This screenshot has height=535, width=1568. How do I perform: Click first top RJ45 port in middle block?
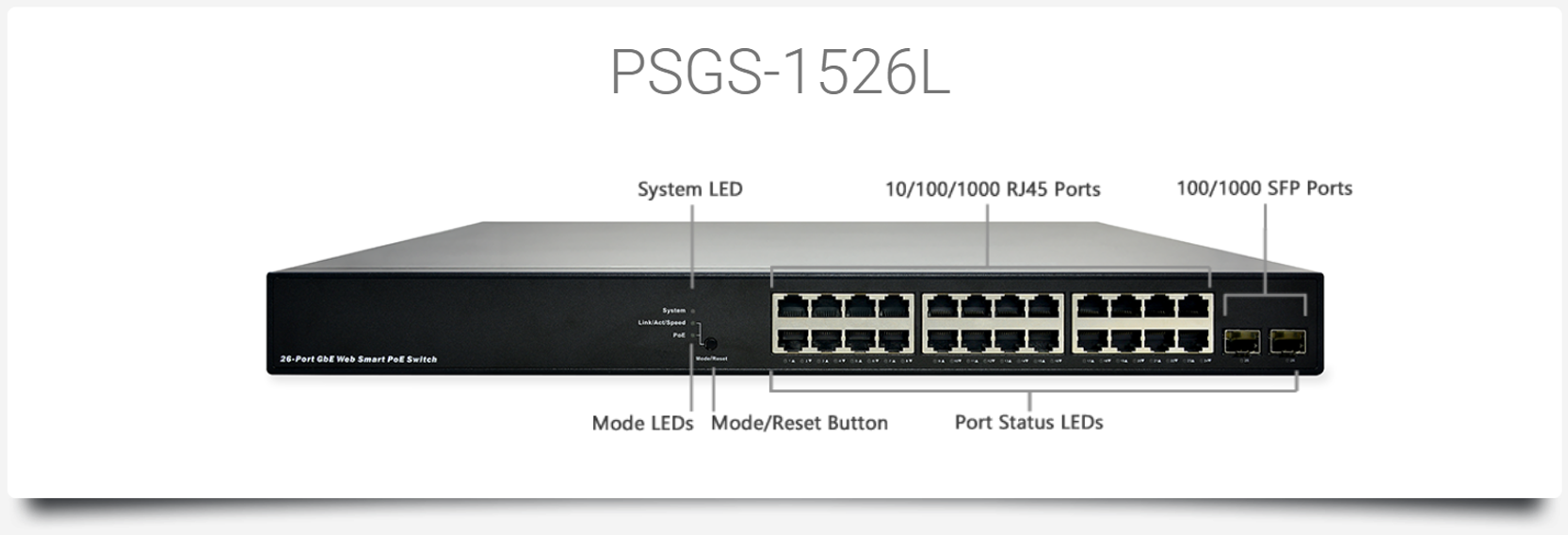[941, 308]
